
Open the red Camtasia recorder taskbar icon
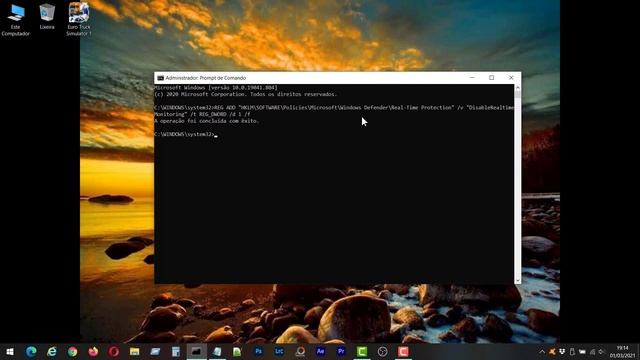[403, 351]
